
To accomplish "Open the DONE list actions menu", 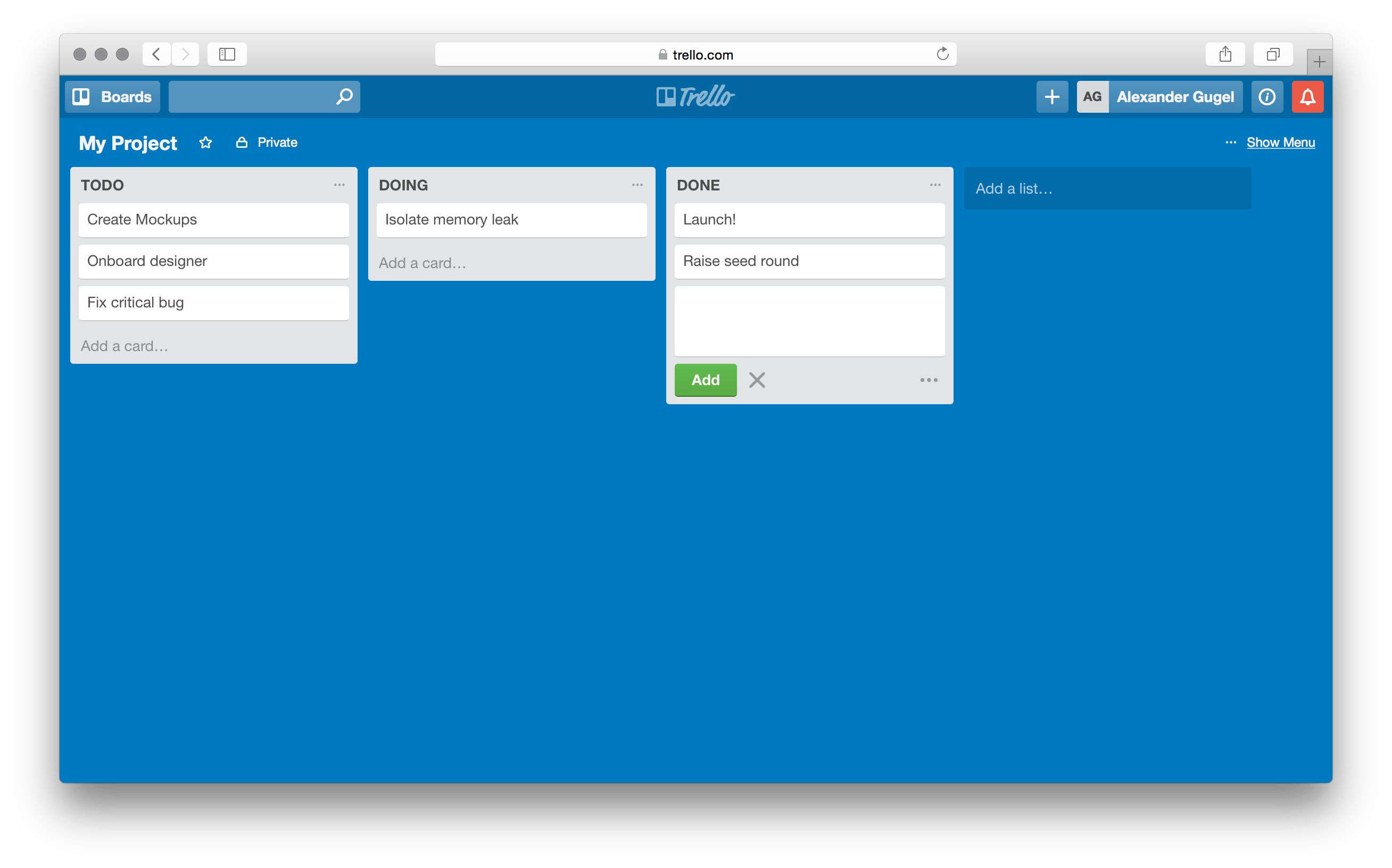I will (935, 185).
